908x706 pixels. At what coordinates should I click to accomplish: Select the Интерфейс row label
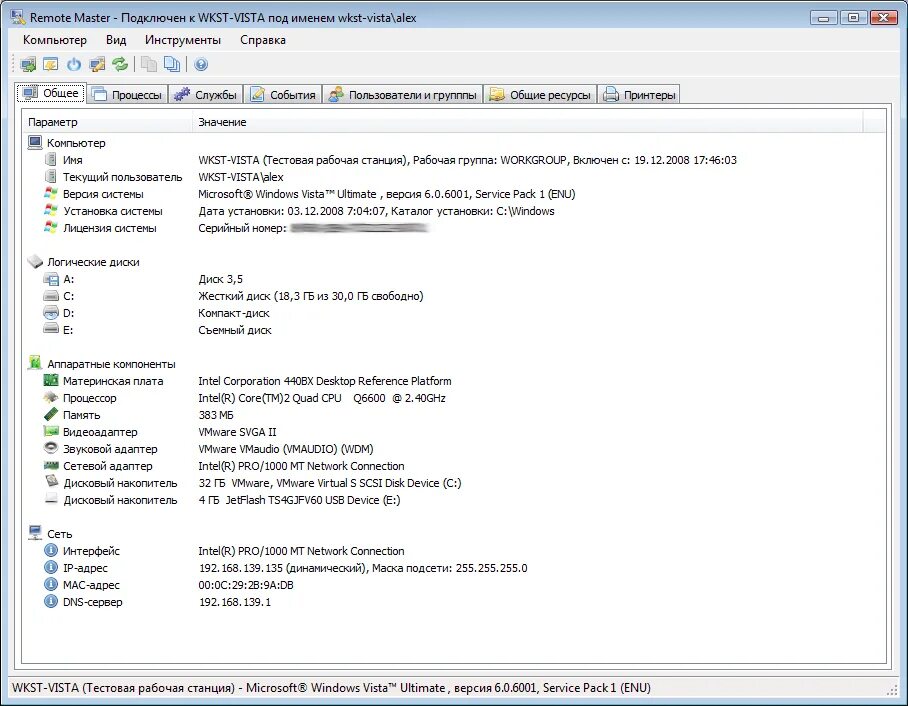(x=91, y=551)
